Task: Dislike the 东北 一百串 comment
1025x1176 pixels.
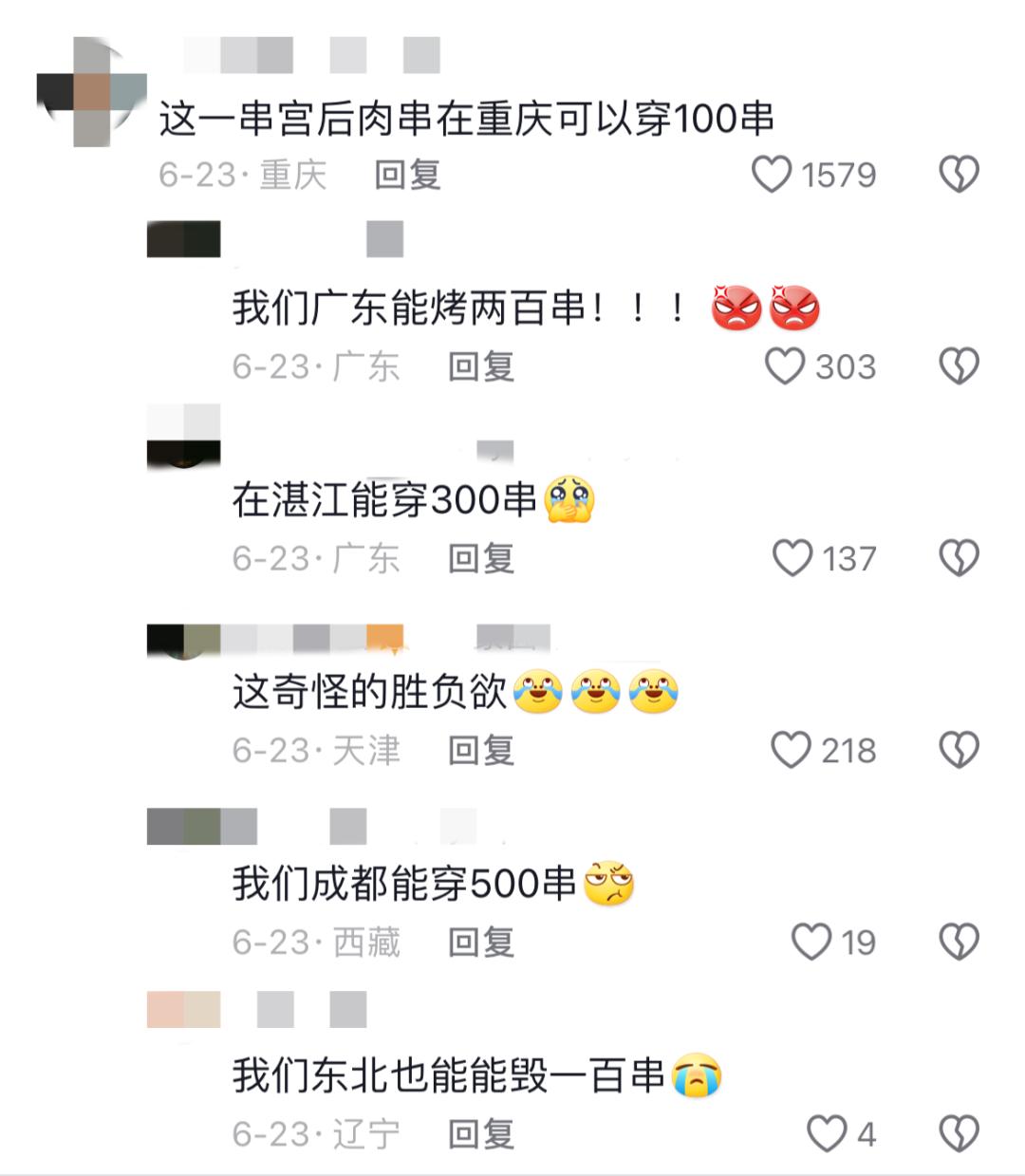Action: [x=959, y=1134]
